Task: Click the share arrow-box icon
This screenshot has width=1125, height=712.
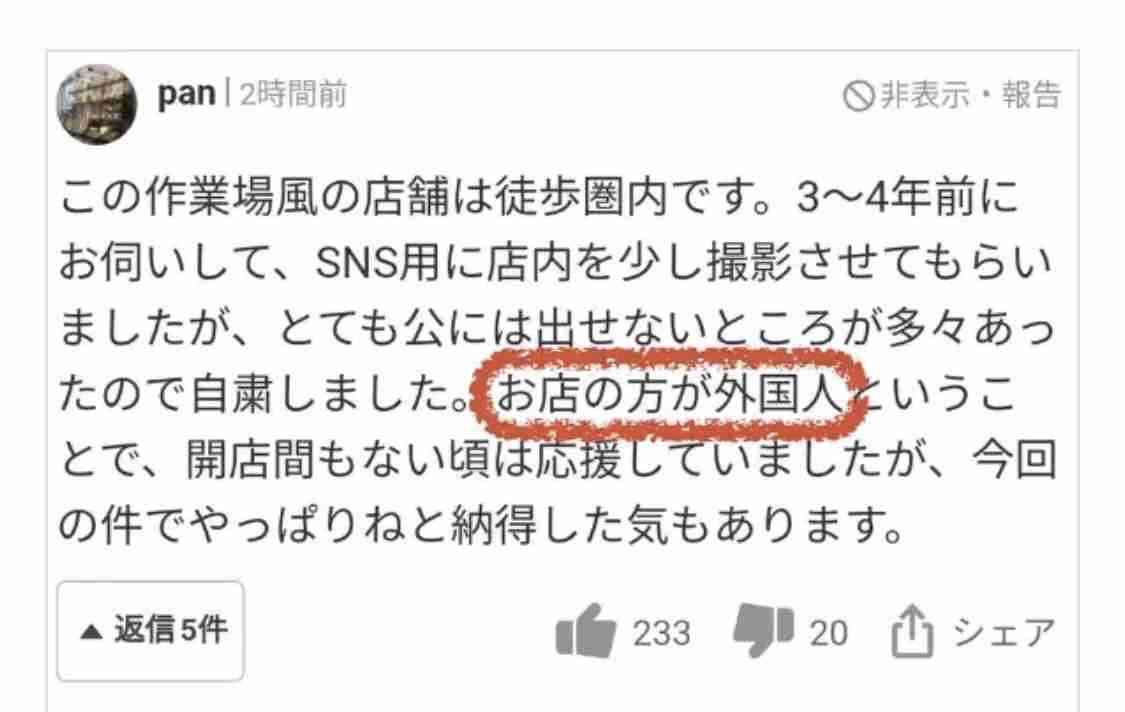Action: 912,632
